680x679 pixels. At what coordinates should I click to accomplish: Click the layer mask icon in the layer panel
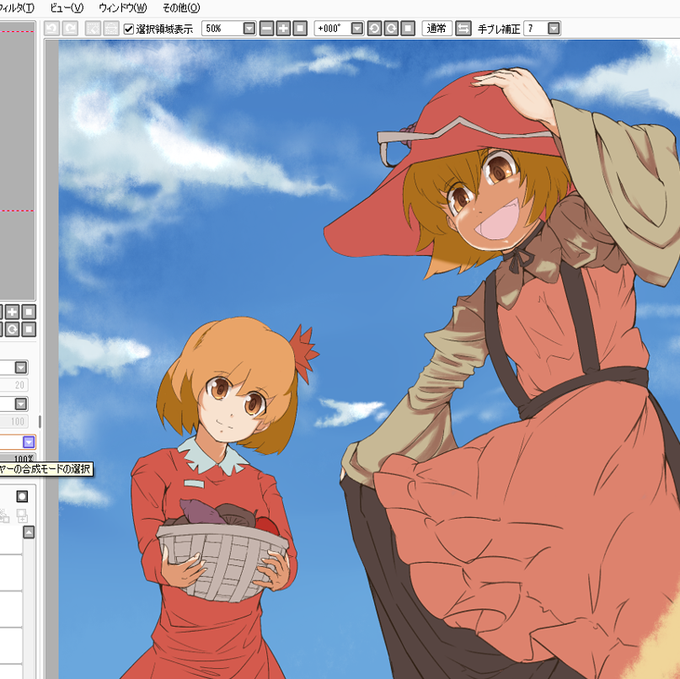(x=22, y=496)
